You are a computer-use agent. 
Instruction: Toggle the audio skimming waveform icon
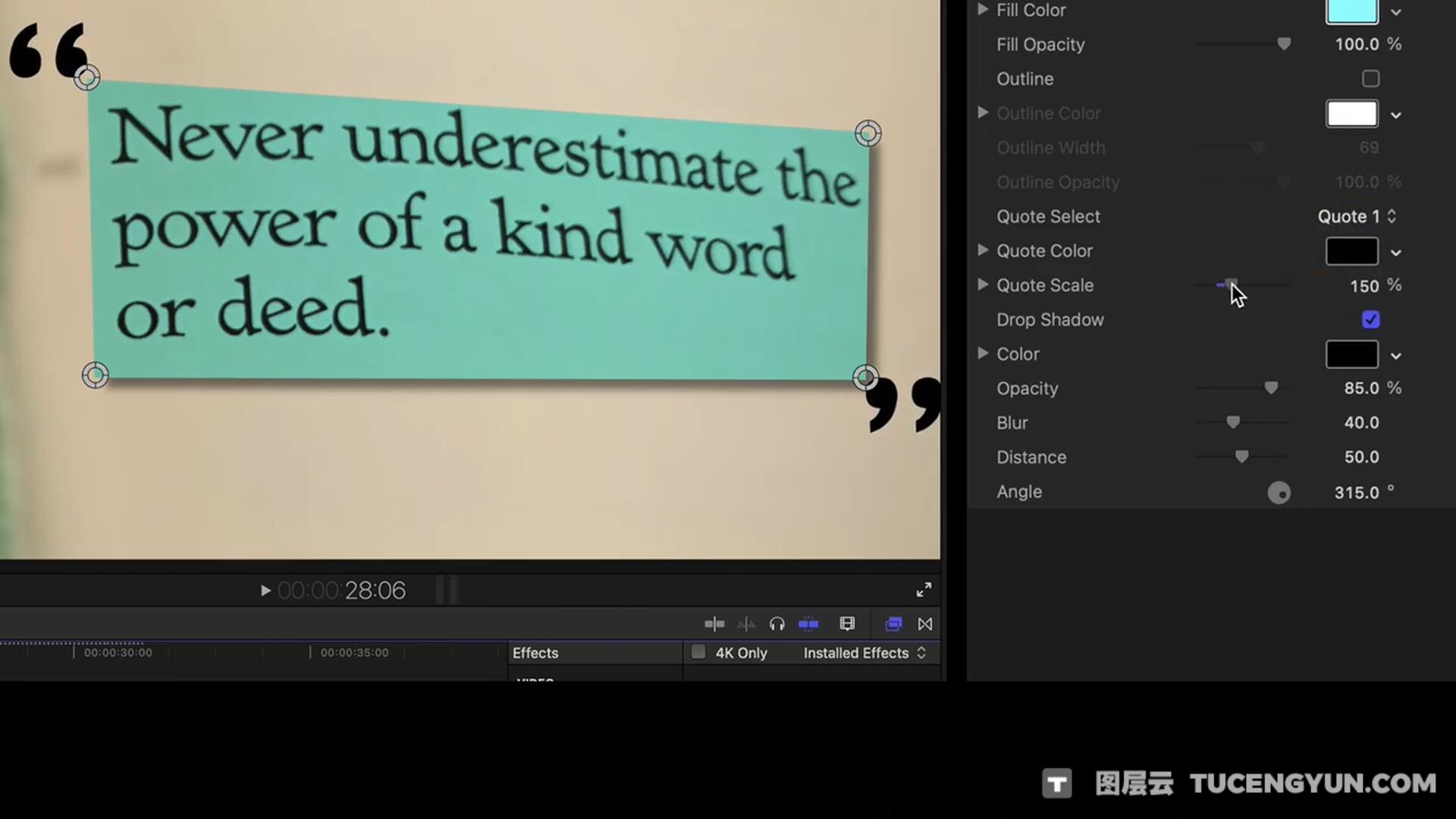tap(746, 624)
